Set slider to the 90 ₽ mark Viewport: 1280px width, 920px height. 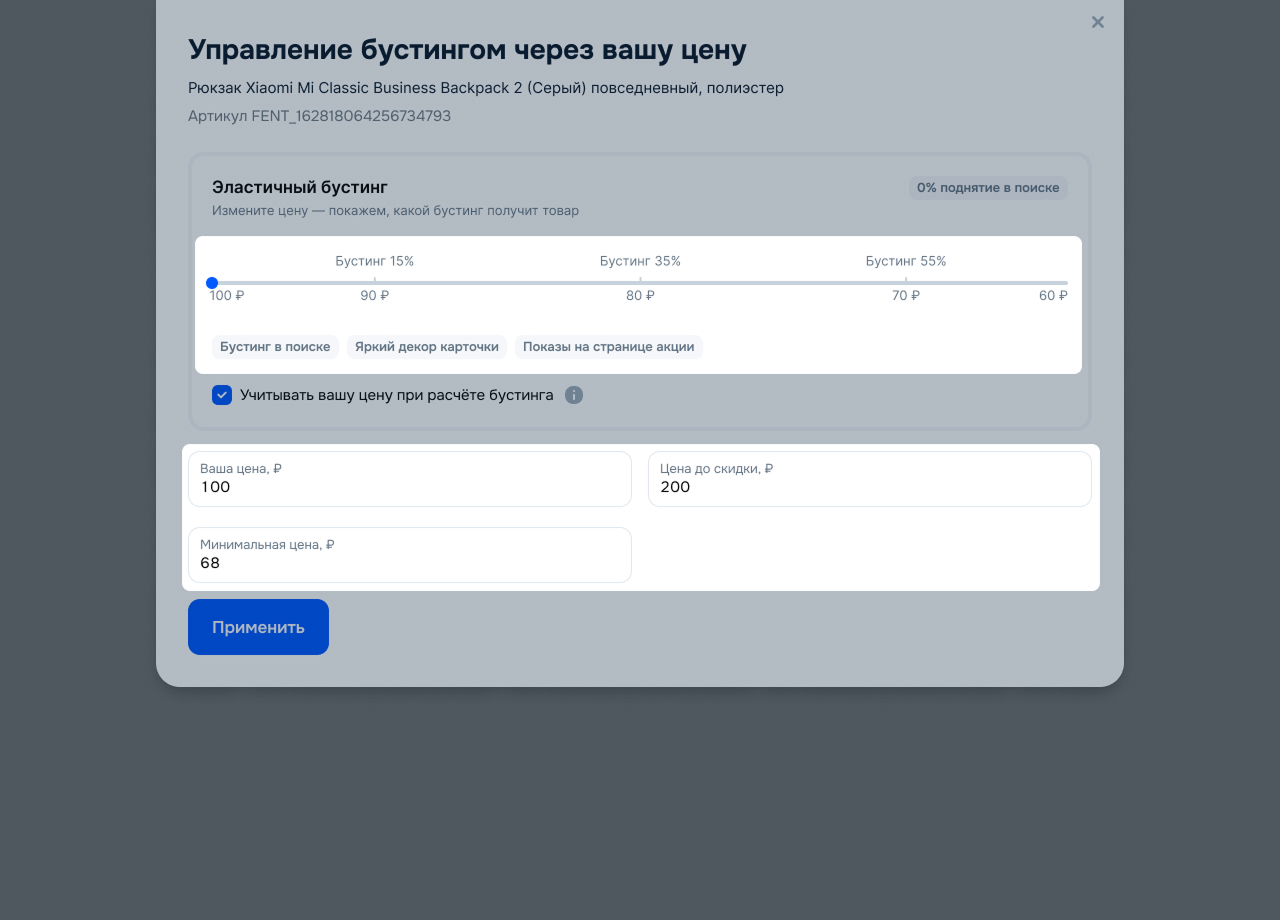pos(375,283)
